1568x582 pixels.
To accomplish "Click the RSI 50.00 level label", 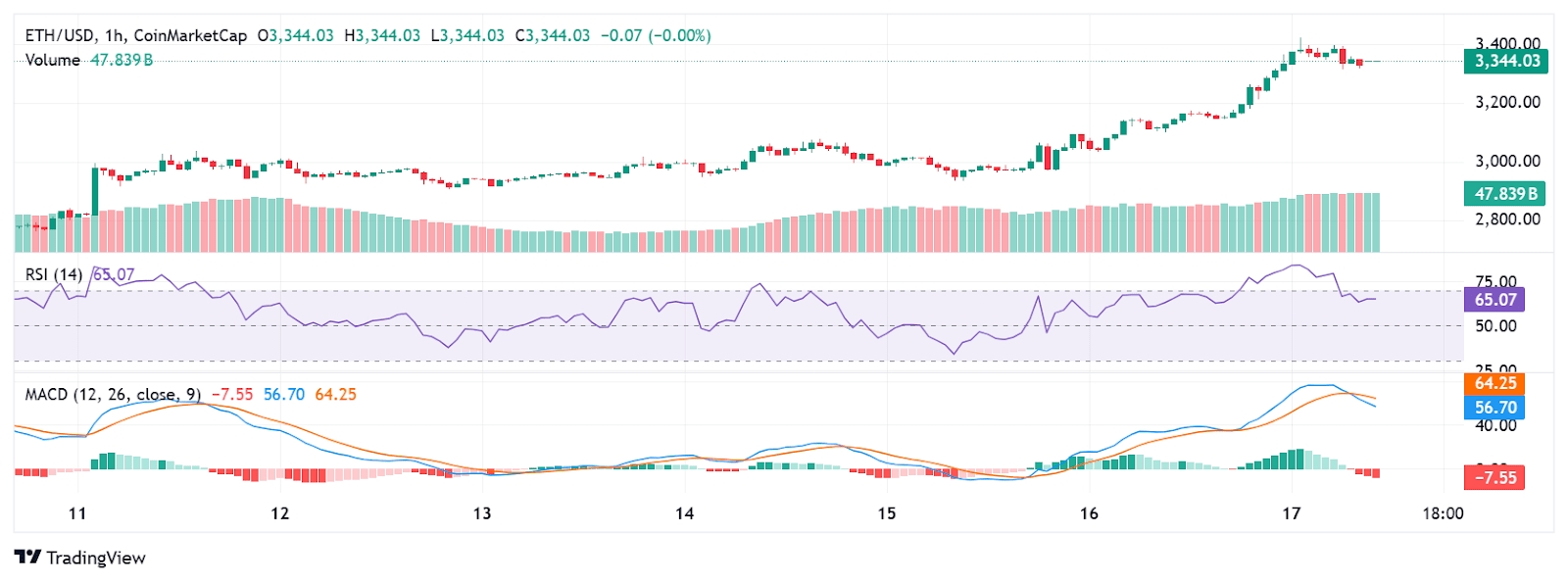I will (x=1496, y=326).
